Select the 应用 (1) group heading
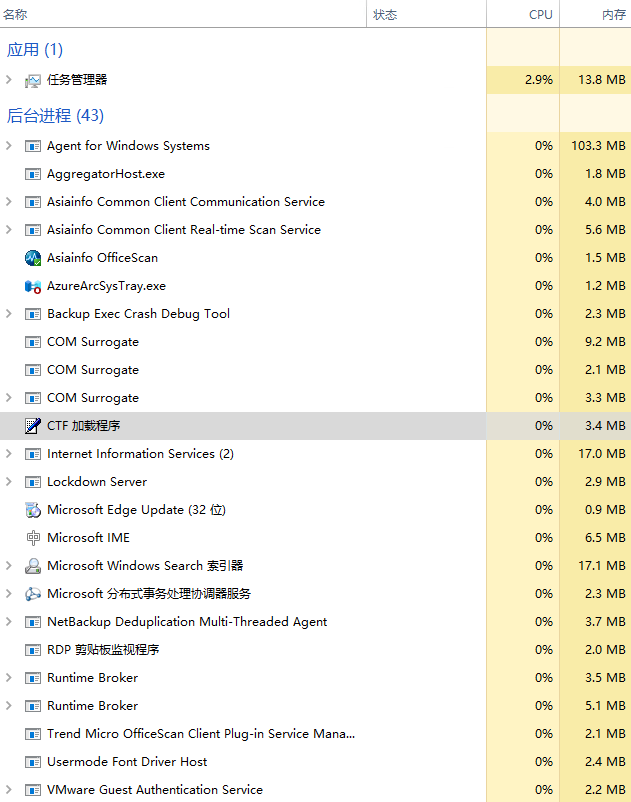The image size is (631, 802). [35, 50]
